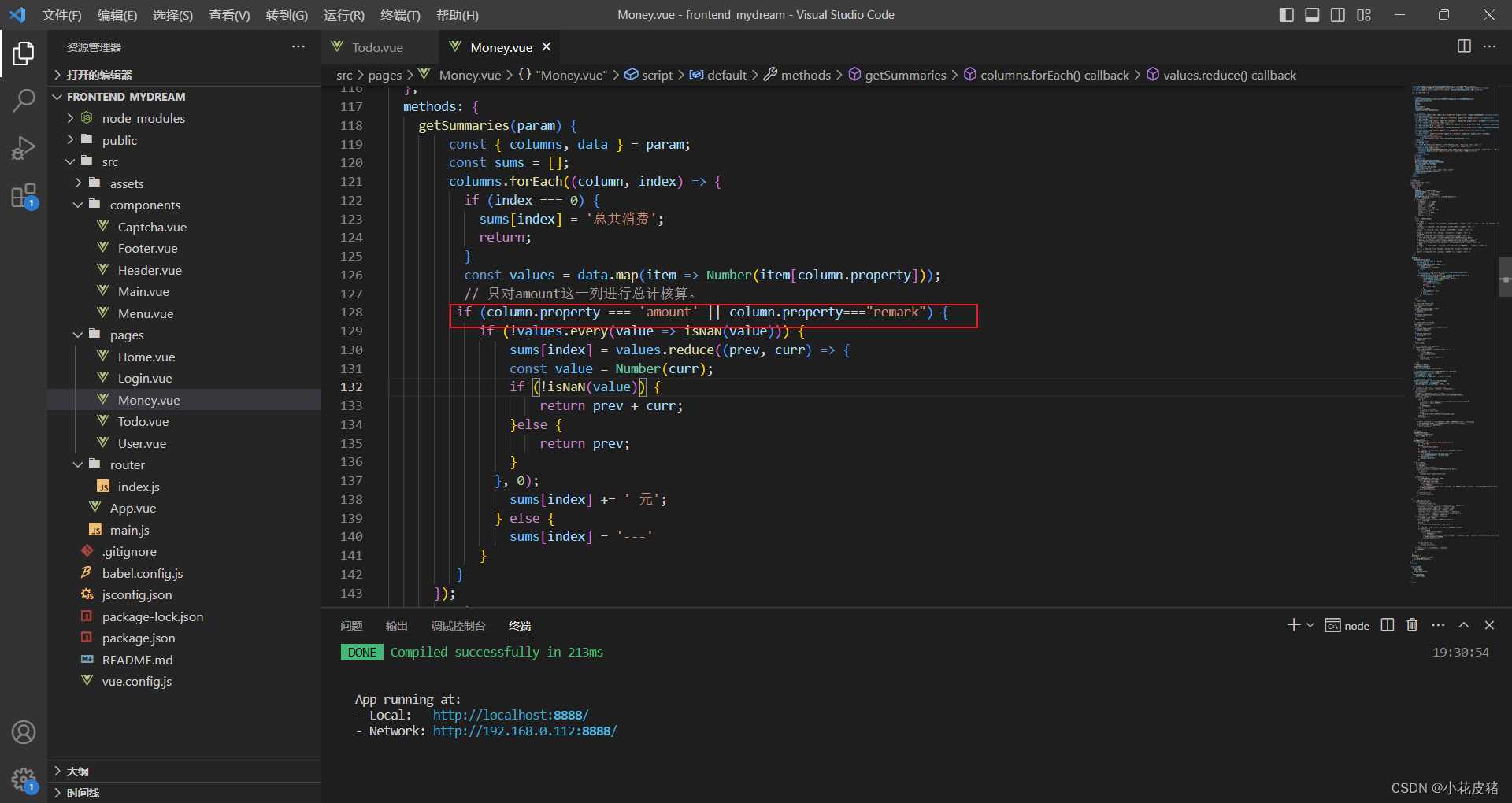Viewport: 1512px width, 803px height.
Task: Open the Search view in activity bar
Action: 24,100
